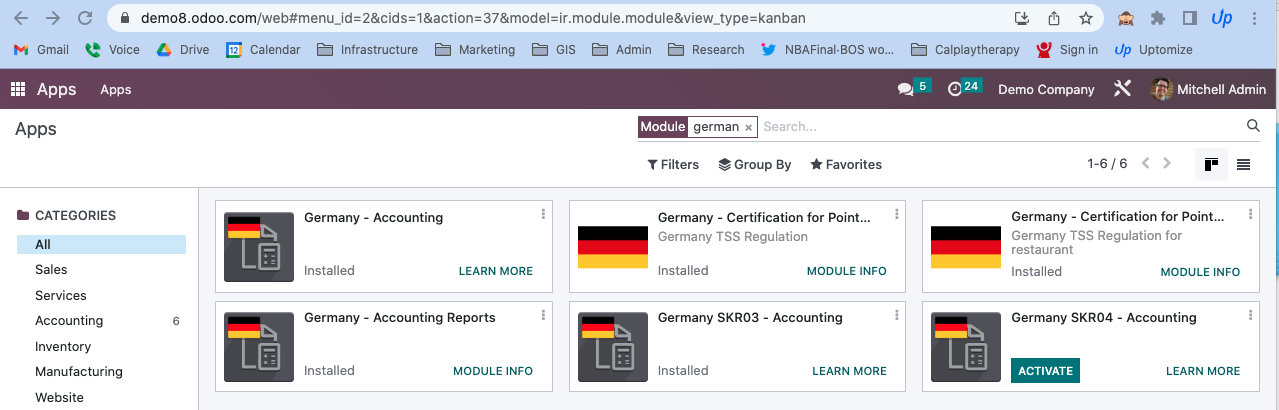
Task: Go to next page arrow in pager
Action: tap(1167, 164)
